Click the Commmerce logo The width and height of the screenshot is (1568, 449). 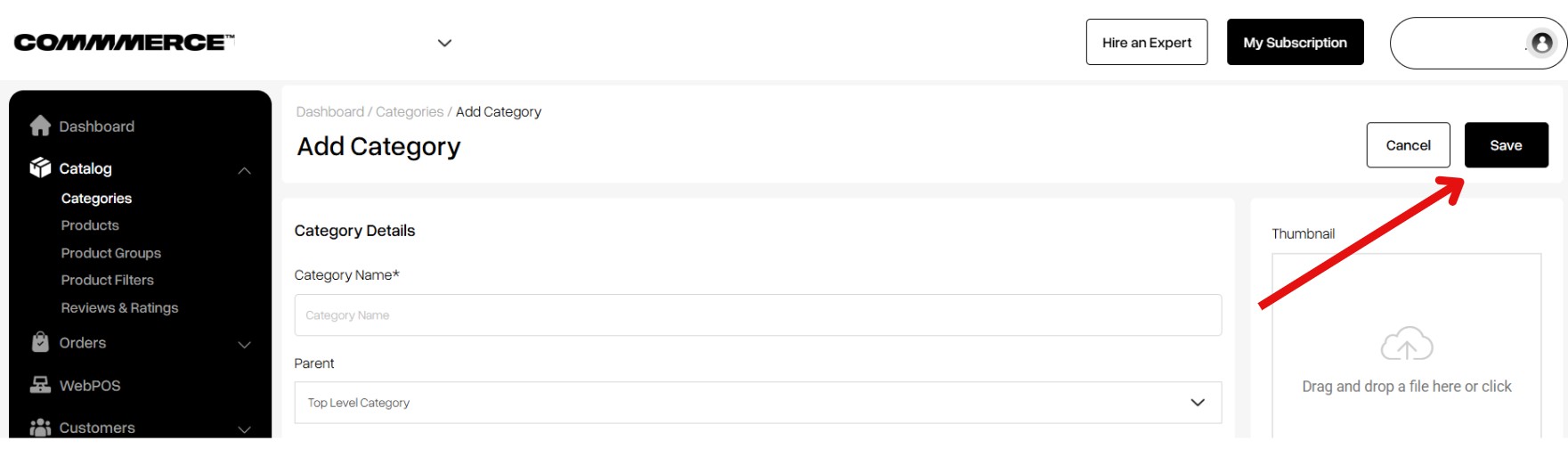124,42
